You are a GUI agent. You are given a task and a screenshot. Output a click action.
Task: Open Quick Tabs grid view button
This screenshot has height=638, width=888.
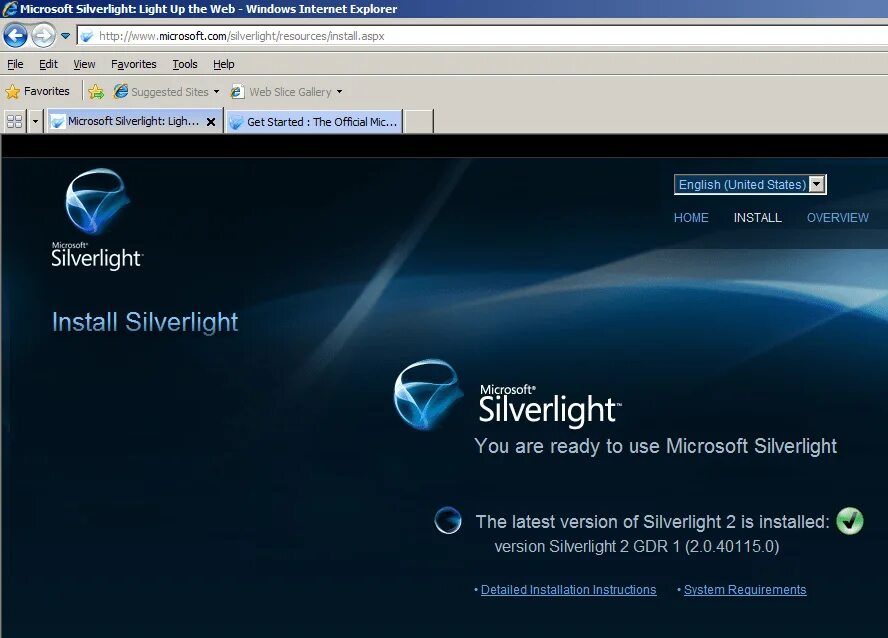14,121
